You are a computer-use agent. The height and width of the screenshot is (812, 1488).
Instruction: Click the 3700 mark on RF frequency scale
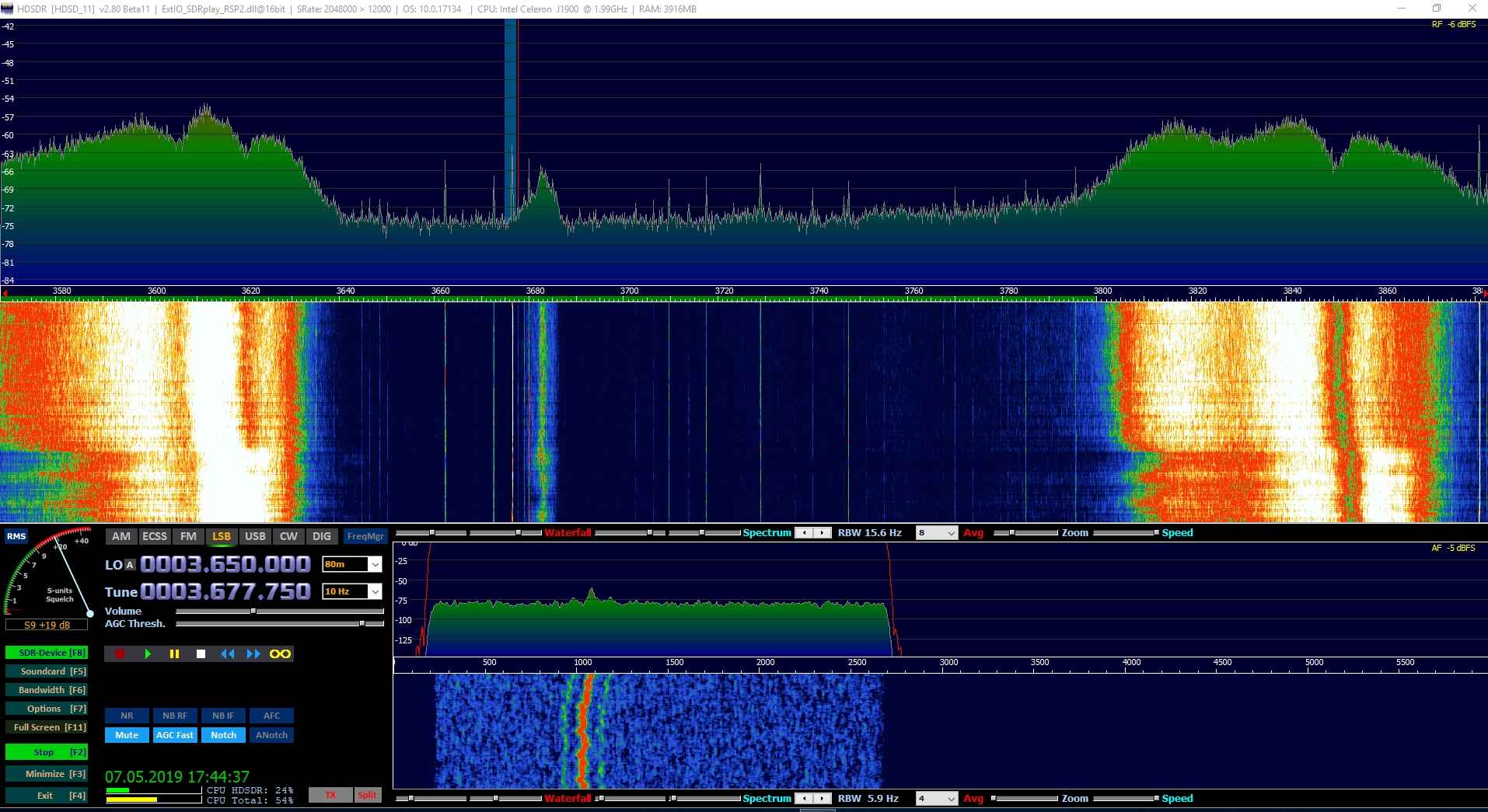coord(629,291)
